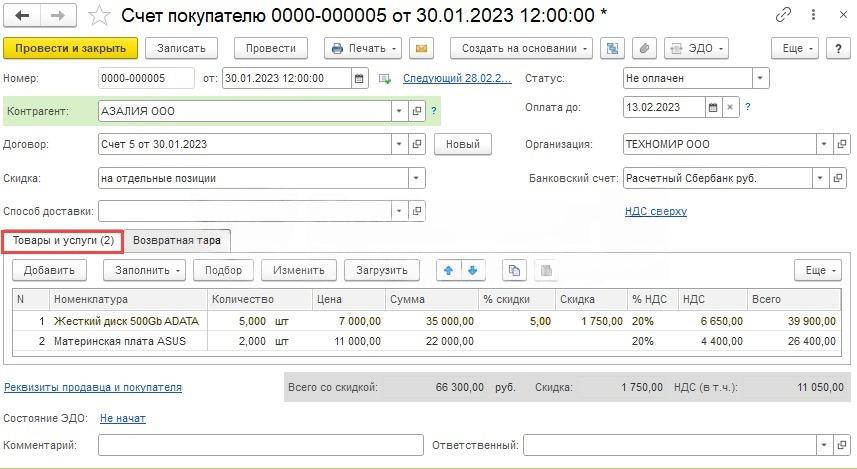
Task: Open the Заполнить menu
Action: (x=144, y=270)
